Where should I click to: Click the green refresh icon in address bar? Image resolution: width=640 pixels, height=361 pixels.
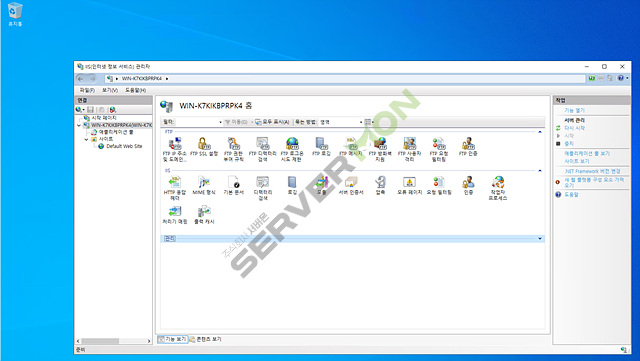coord(591,78)
